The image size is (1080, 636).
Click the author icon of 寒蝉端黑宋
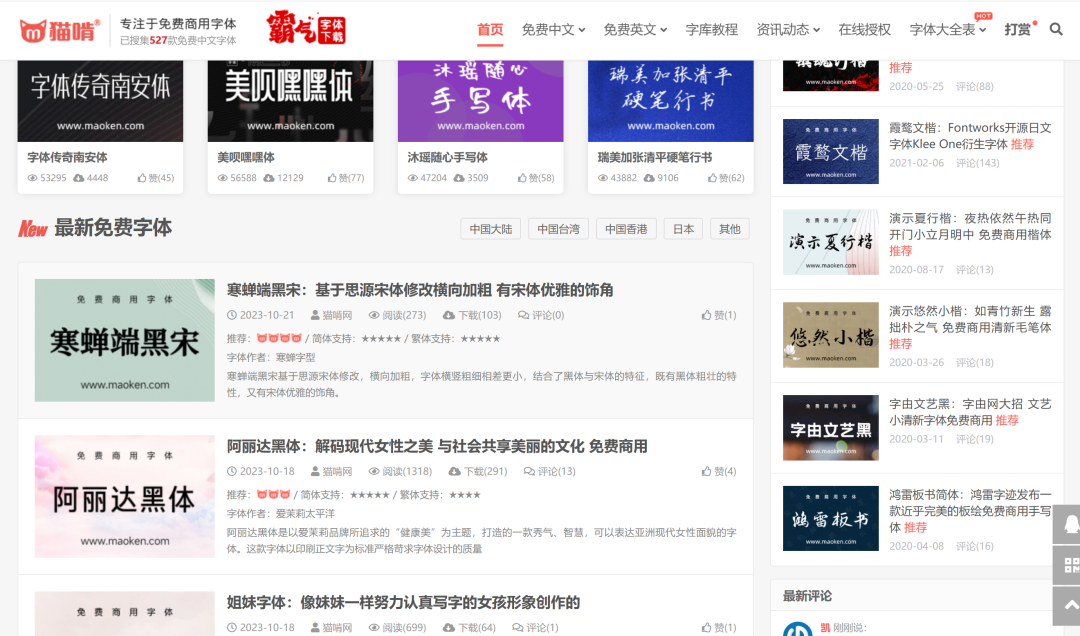click(x=315, y=315)
